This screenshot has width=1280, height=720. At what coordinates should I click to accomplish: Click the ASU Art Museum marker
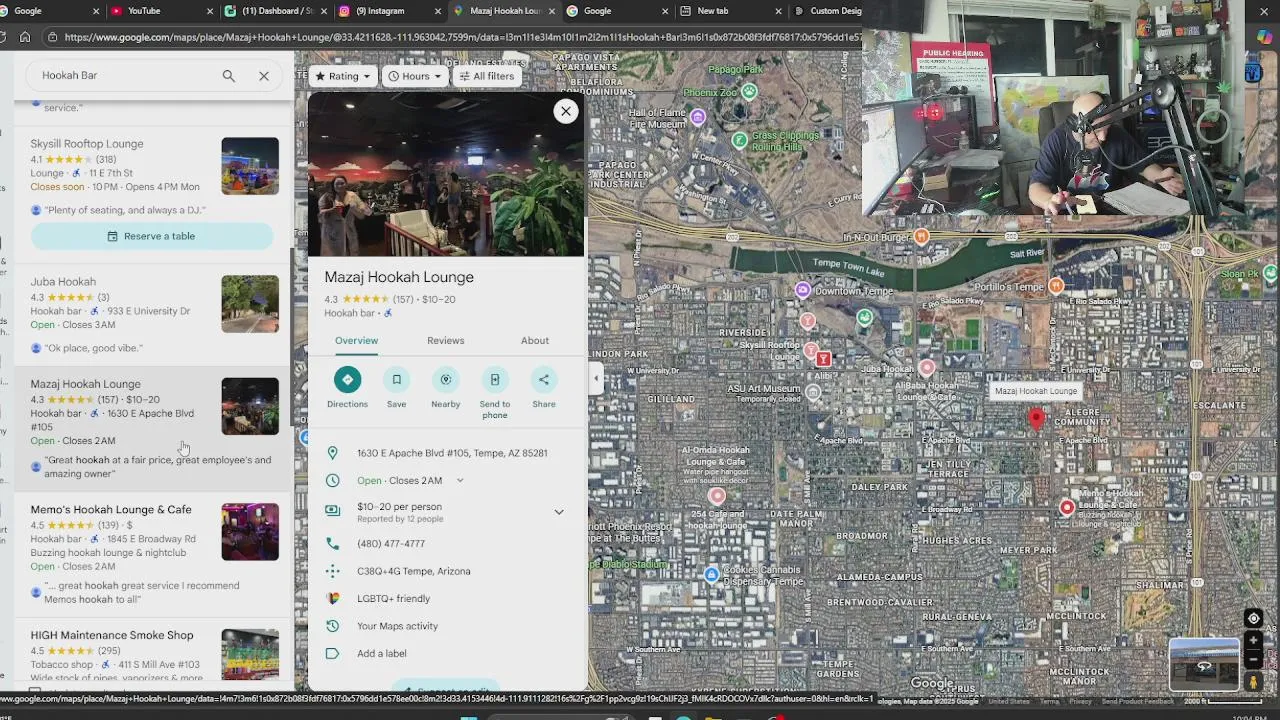click(813, 393)
